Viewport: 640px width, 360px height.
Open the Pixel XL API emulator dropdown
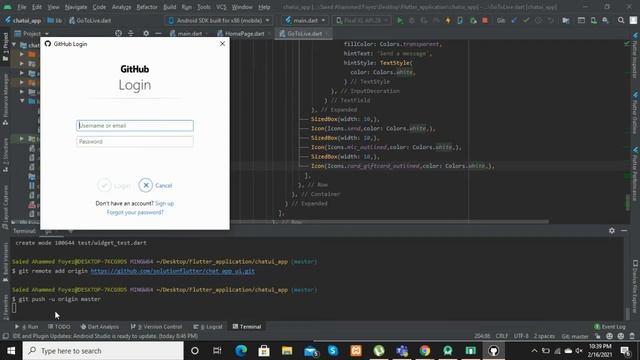(362, 20)
